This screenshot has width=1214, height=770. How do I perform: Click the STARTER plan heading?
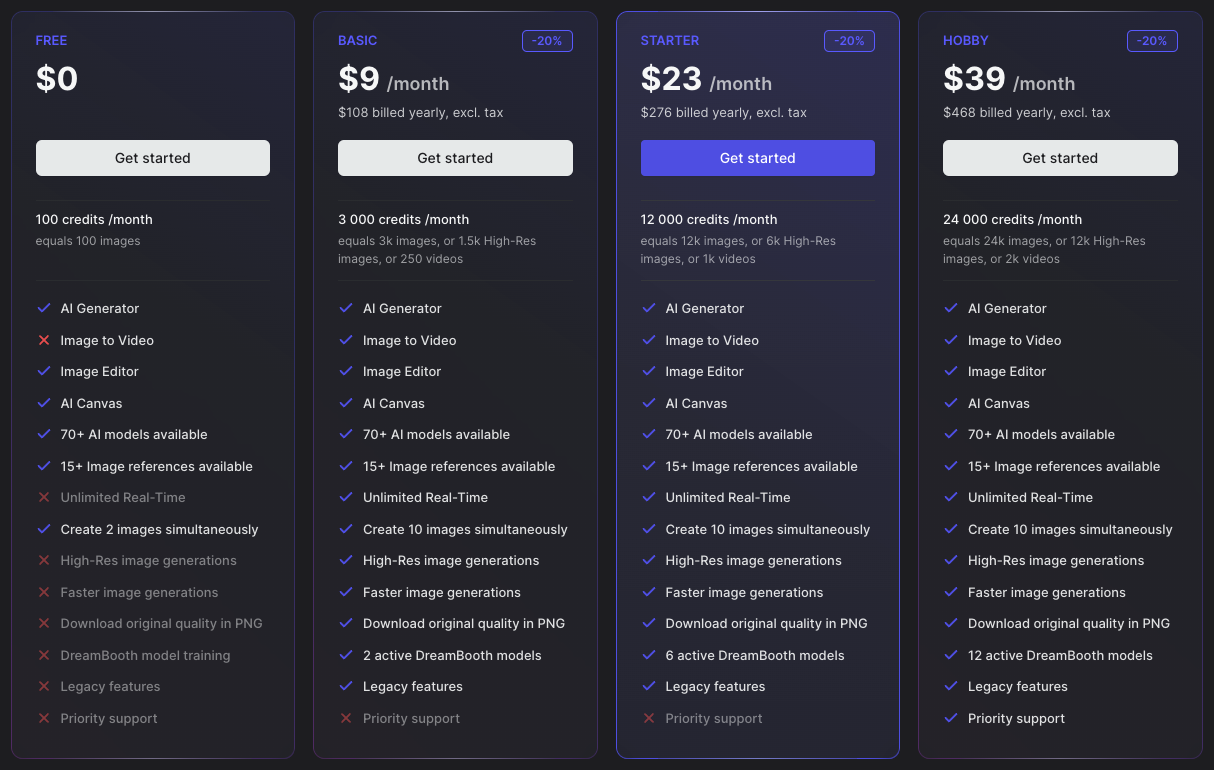click(670, 41)
